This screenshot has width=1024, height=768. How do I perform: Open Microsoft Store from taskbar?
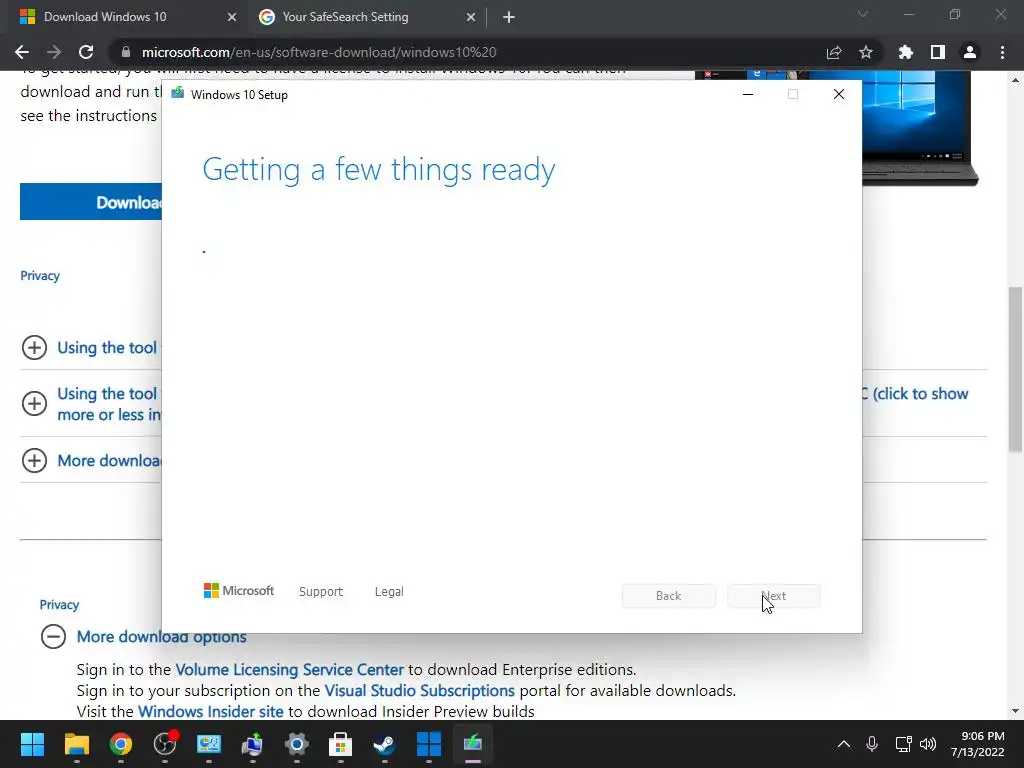(x=340, y=744)
